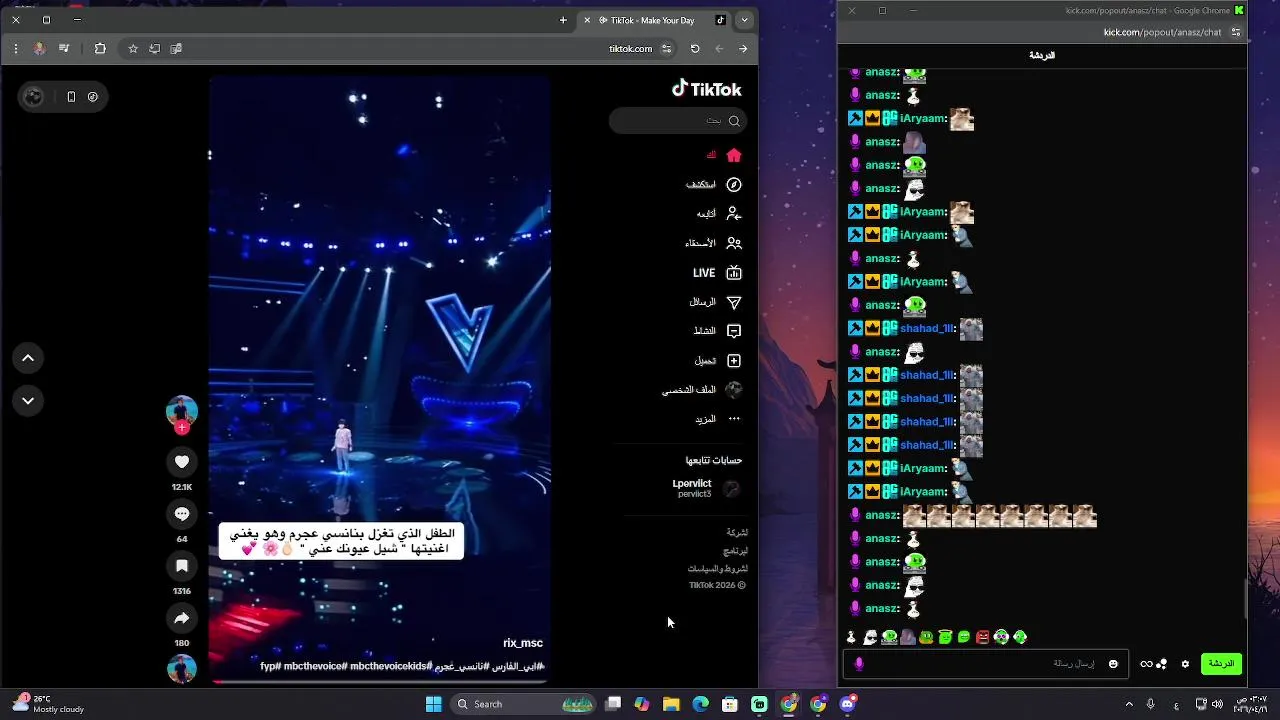
Task: Share the TikTok video with arrow icon
Action: click(x=182, y=618)
